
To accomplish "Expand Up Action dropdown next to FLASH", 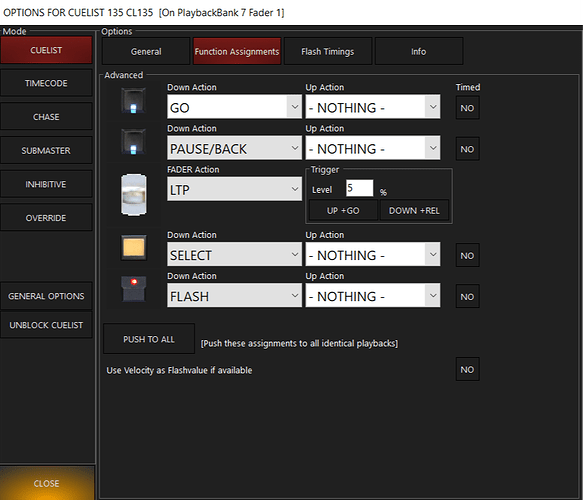I will [373, 296].
